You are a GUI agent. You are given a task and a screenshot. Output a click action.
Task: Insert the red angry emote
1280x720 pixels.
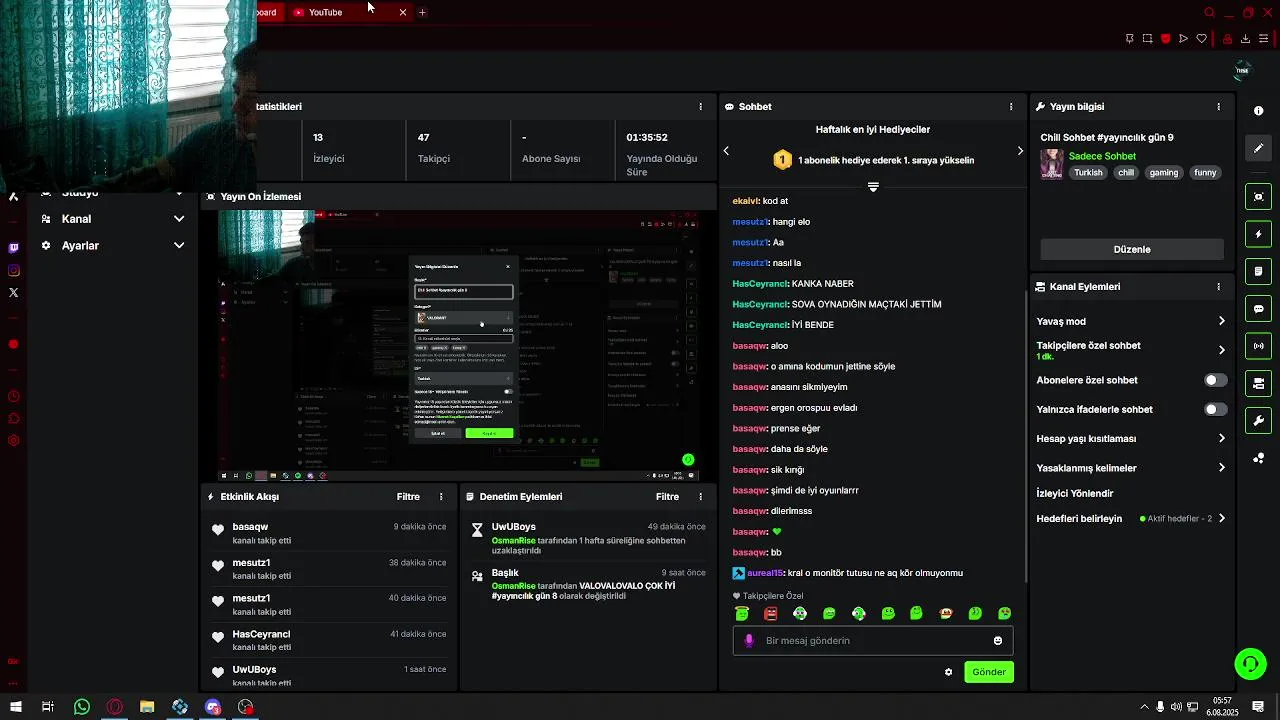pyautogui.click(x=770, y=613)
